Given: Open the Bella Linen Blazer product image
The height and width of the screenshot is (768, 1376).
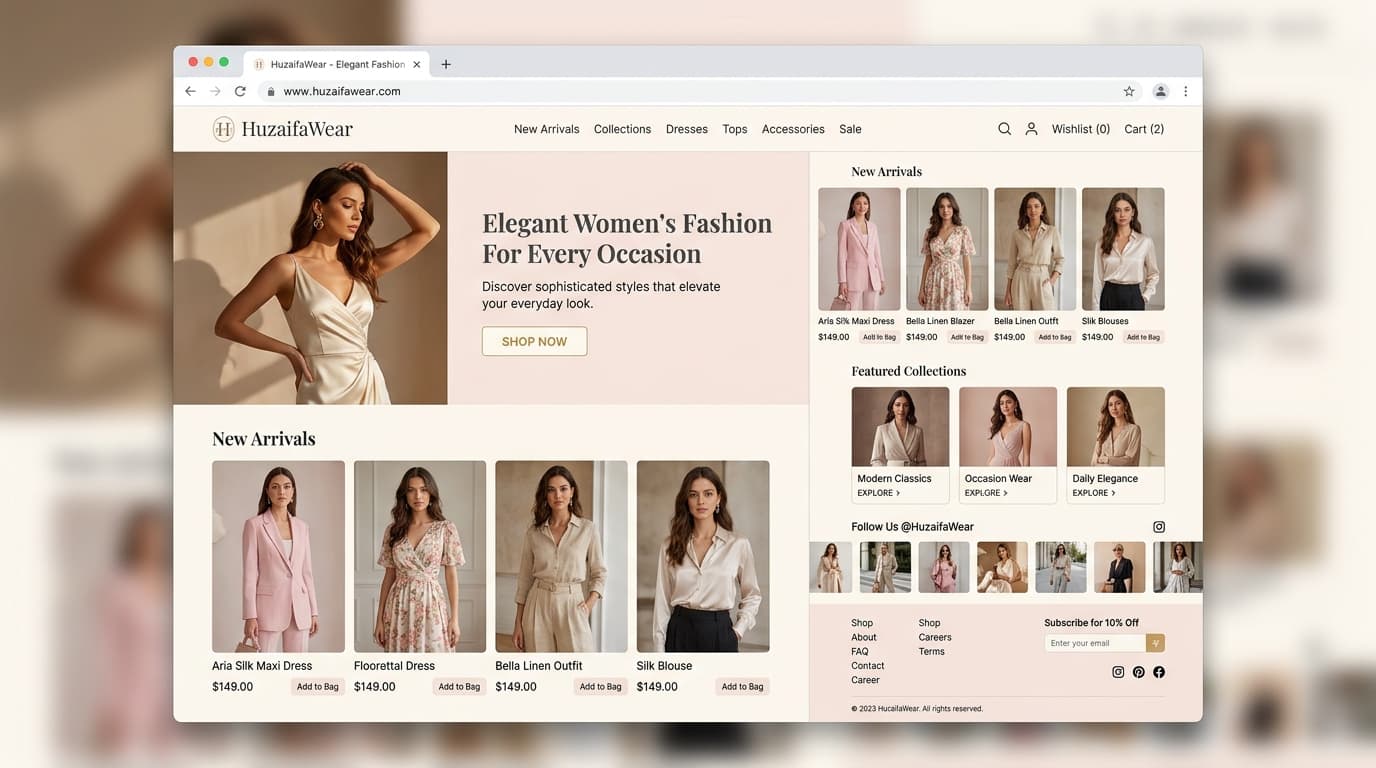Looking at the screenshot, I should coord(947,249).
